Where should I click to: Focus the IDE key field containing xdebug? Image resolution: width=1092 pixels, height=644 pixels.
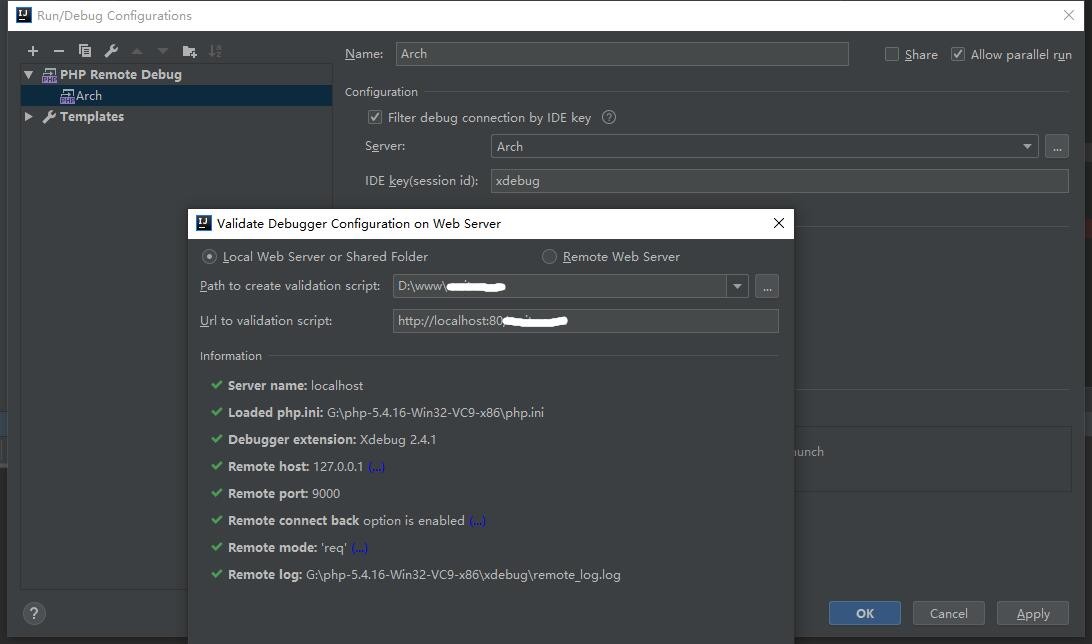779,181
